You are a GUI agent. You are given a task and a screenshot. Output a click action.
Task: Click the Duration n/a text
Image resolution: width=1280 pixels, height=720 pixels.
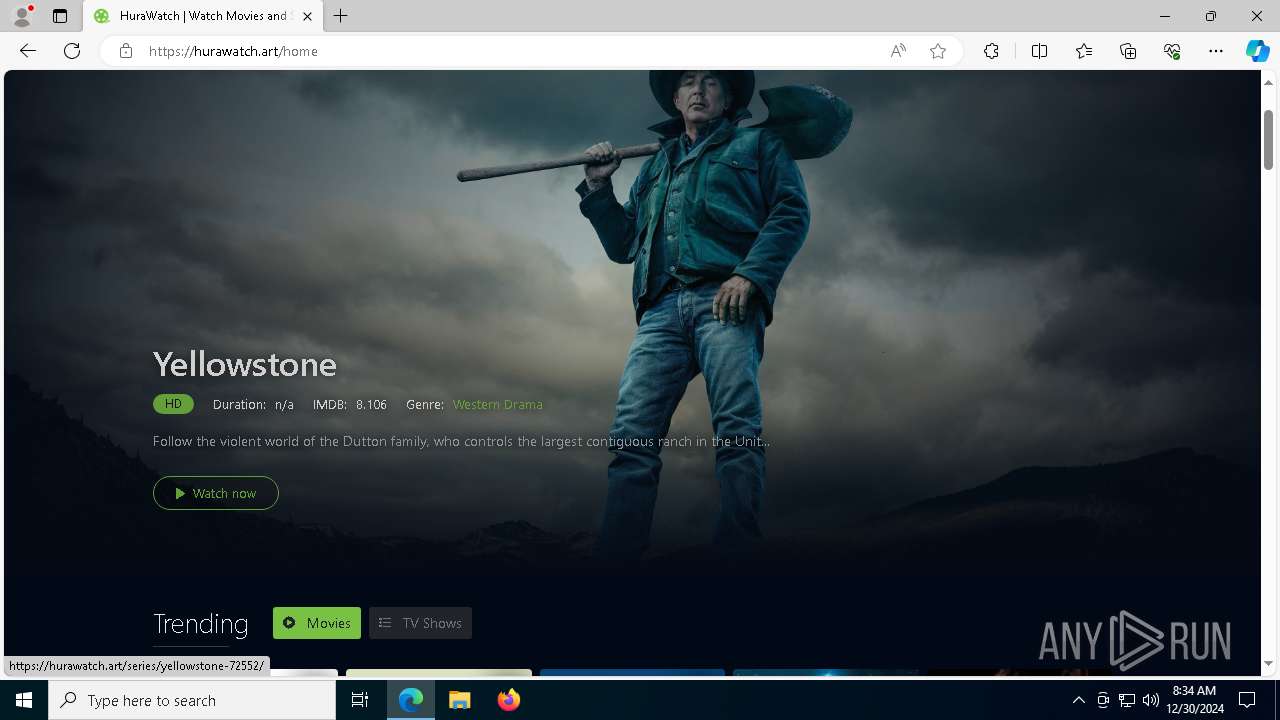tap(253, 404)
